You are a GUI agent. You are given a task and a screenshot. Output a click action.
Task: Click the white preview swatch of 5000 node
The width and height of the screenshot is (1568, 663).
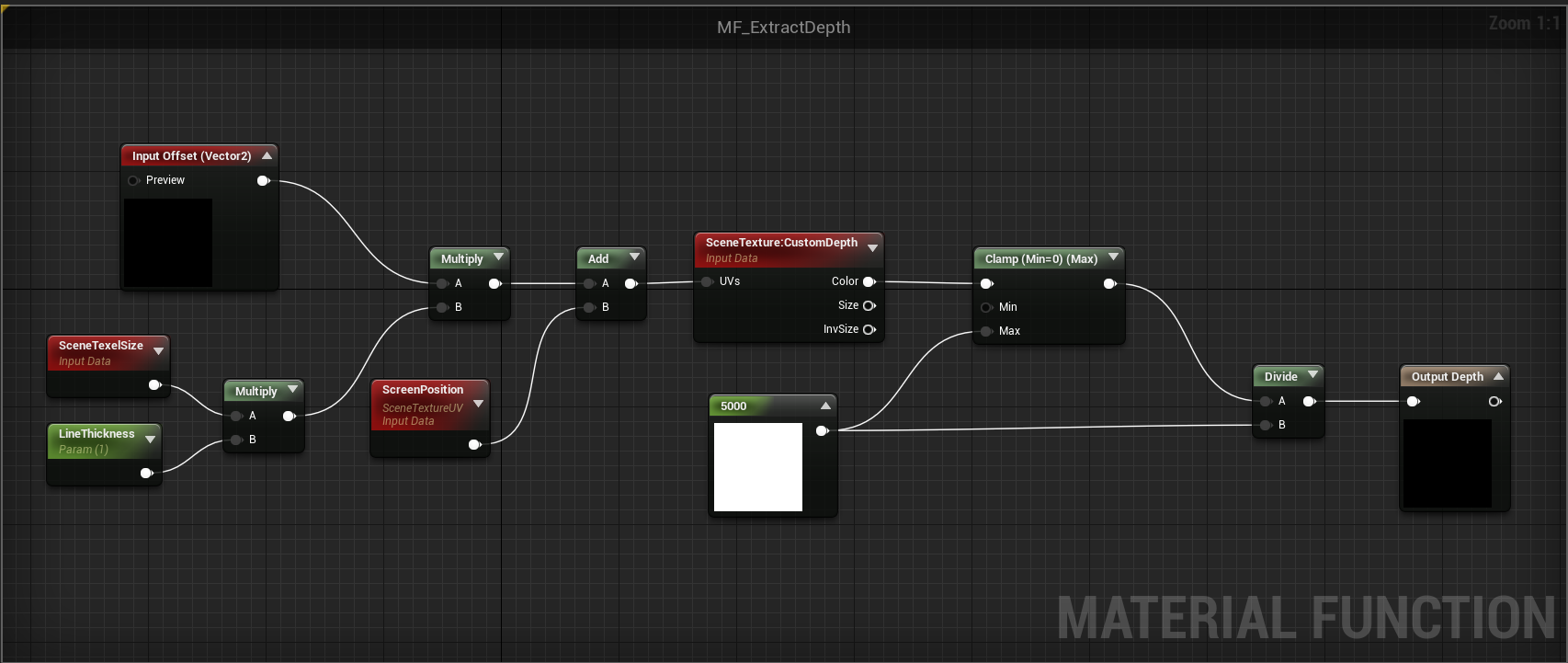coord(757,466)
